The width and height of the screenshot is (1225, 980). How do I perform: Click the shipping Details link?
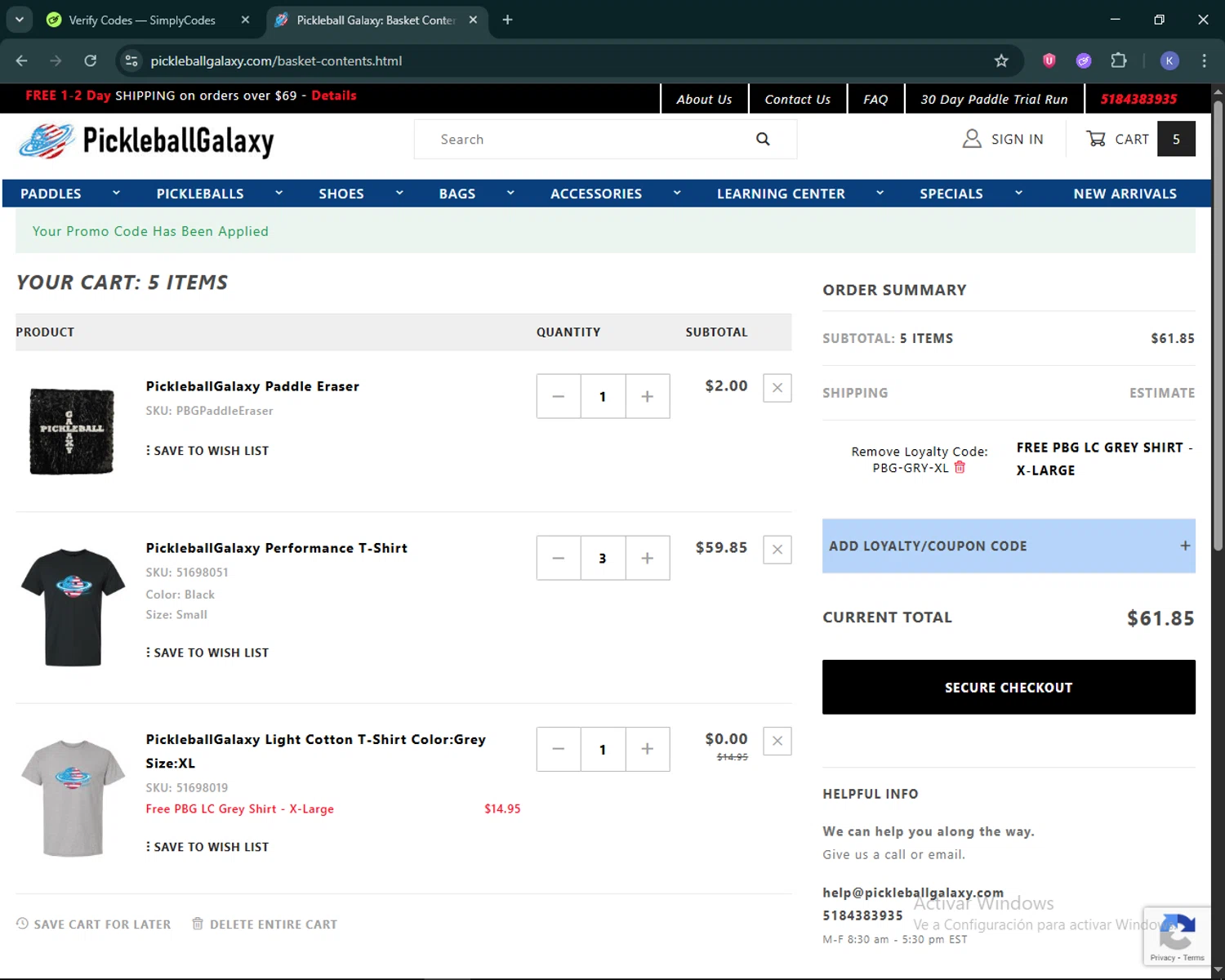click(334, 96)
